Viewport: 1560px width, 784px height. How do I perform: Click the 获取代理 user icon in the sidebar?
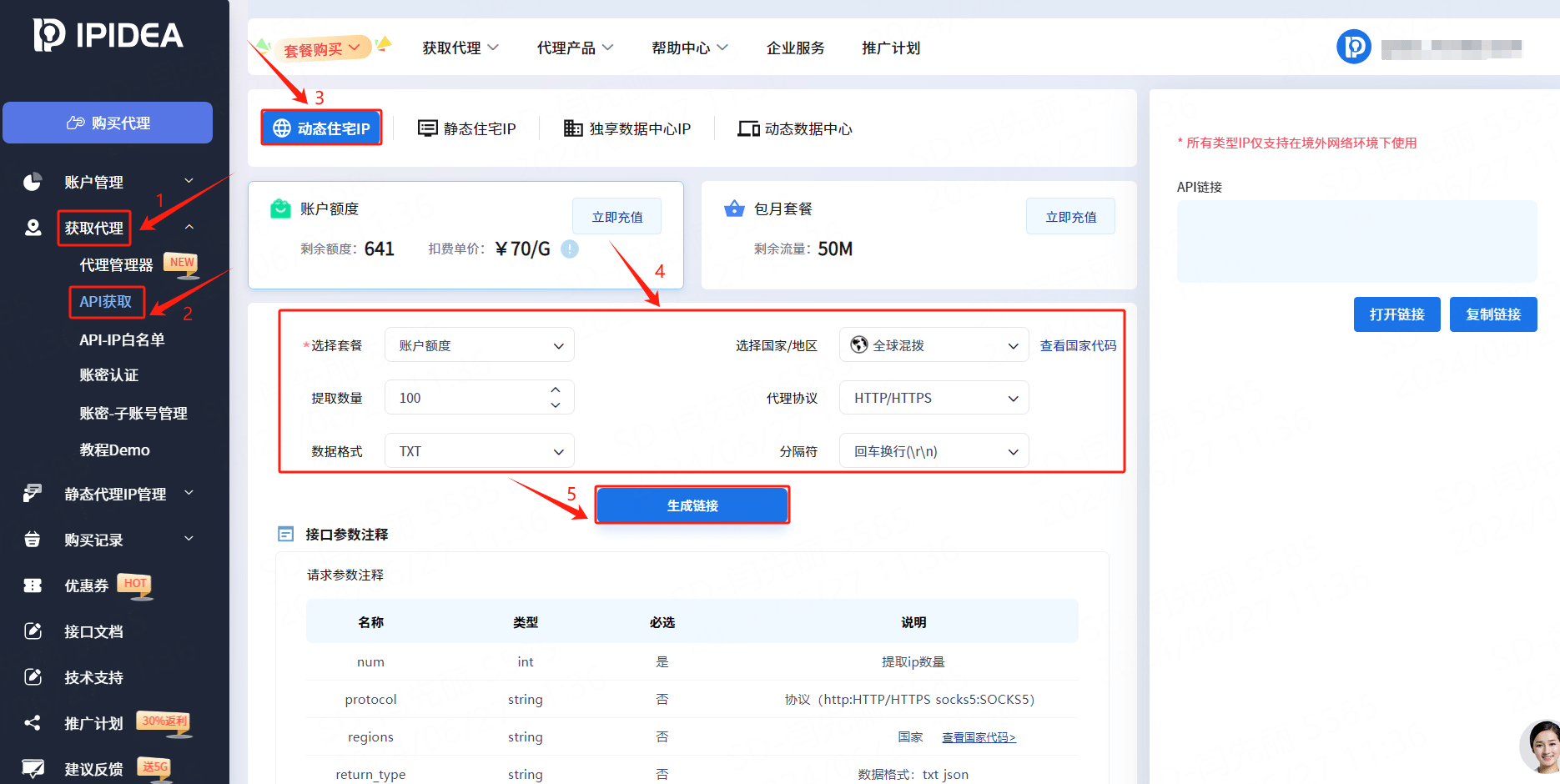point(33,228)
